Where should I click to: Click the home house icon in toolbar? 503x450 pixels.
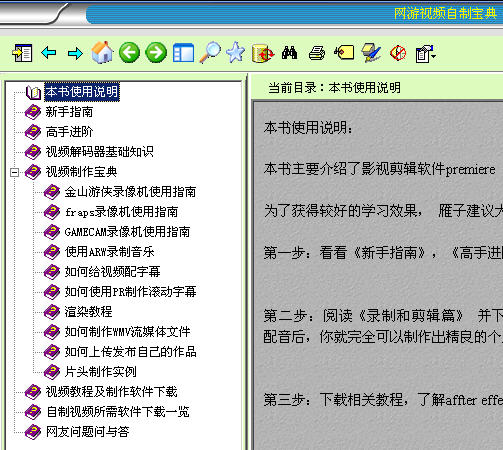[x=102, y=52]
